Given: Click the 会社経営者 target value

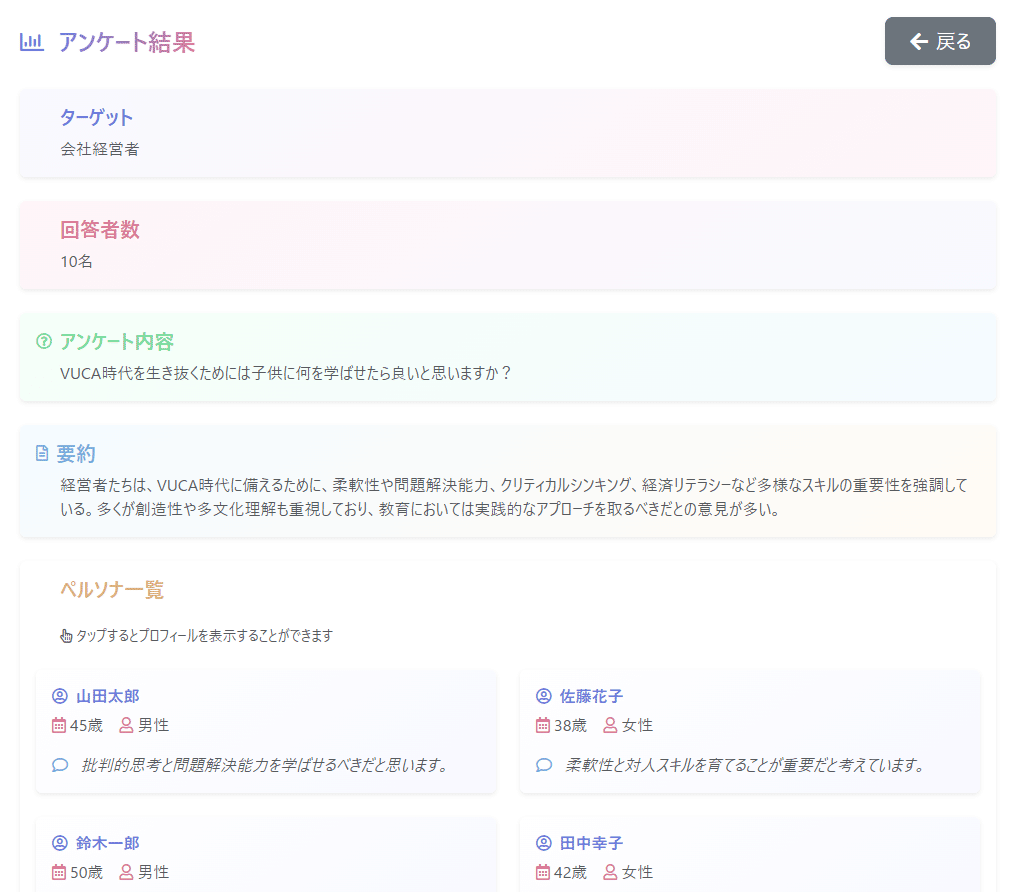Looking at the screenshot, I should tap(100, 149).
